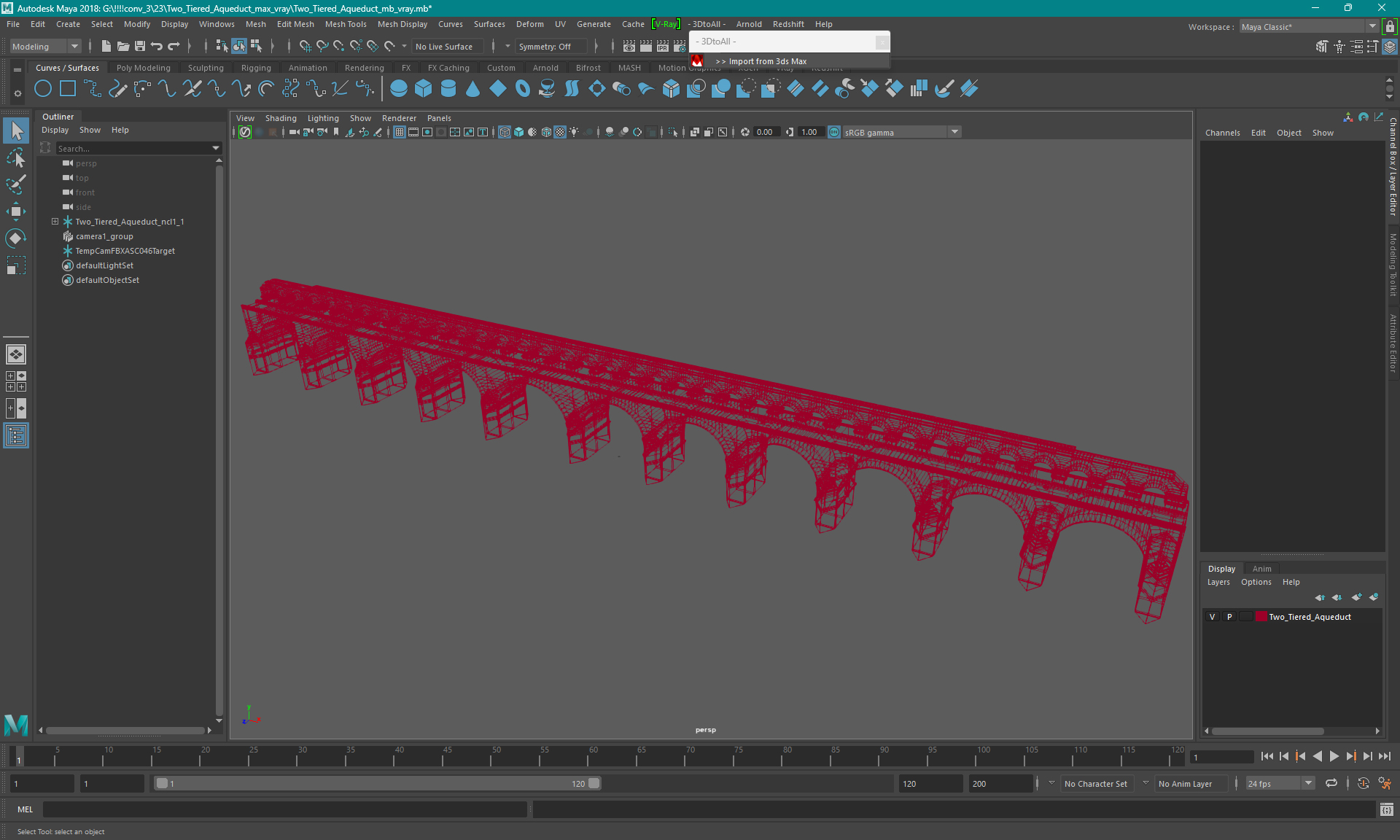Open Layers menu in layer editor
Viewport: 1400px width, 840px height.
(1218, 582)
